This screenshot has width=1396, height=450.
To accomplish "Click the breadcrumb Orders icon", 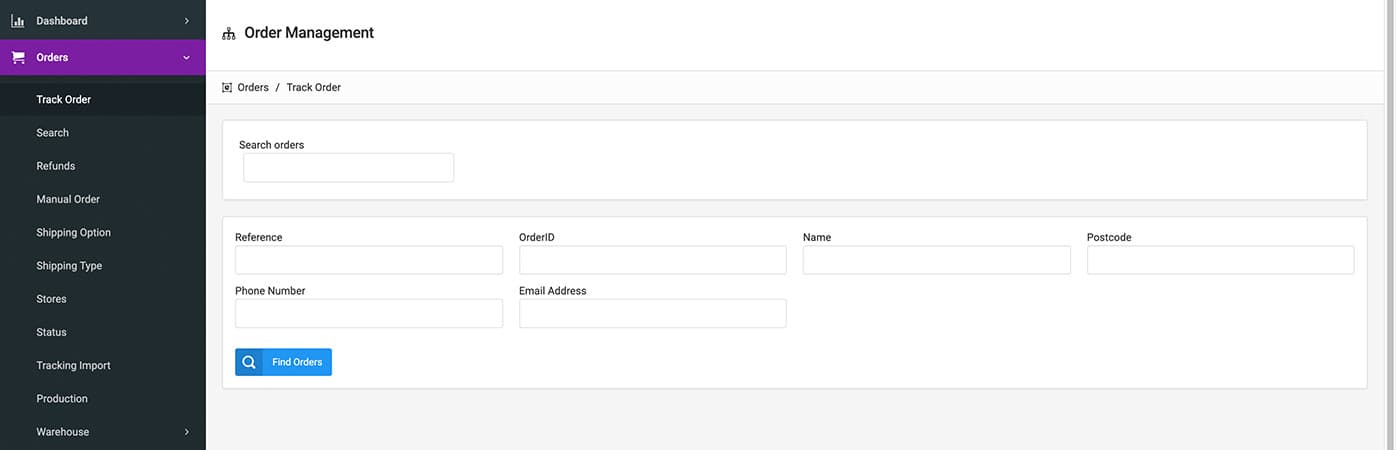I will (x=227, y=88).
